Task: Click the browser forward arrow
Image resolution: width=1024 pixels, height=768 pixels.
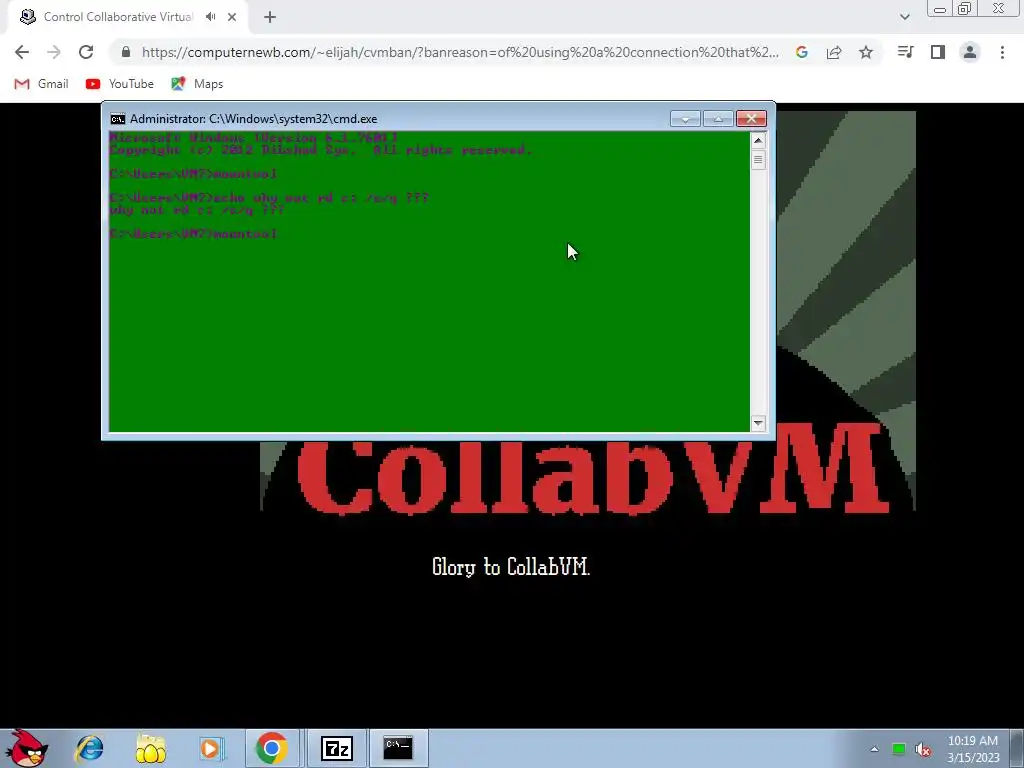Action: tap(54, 52)
